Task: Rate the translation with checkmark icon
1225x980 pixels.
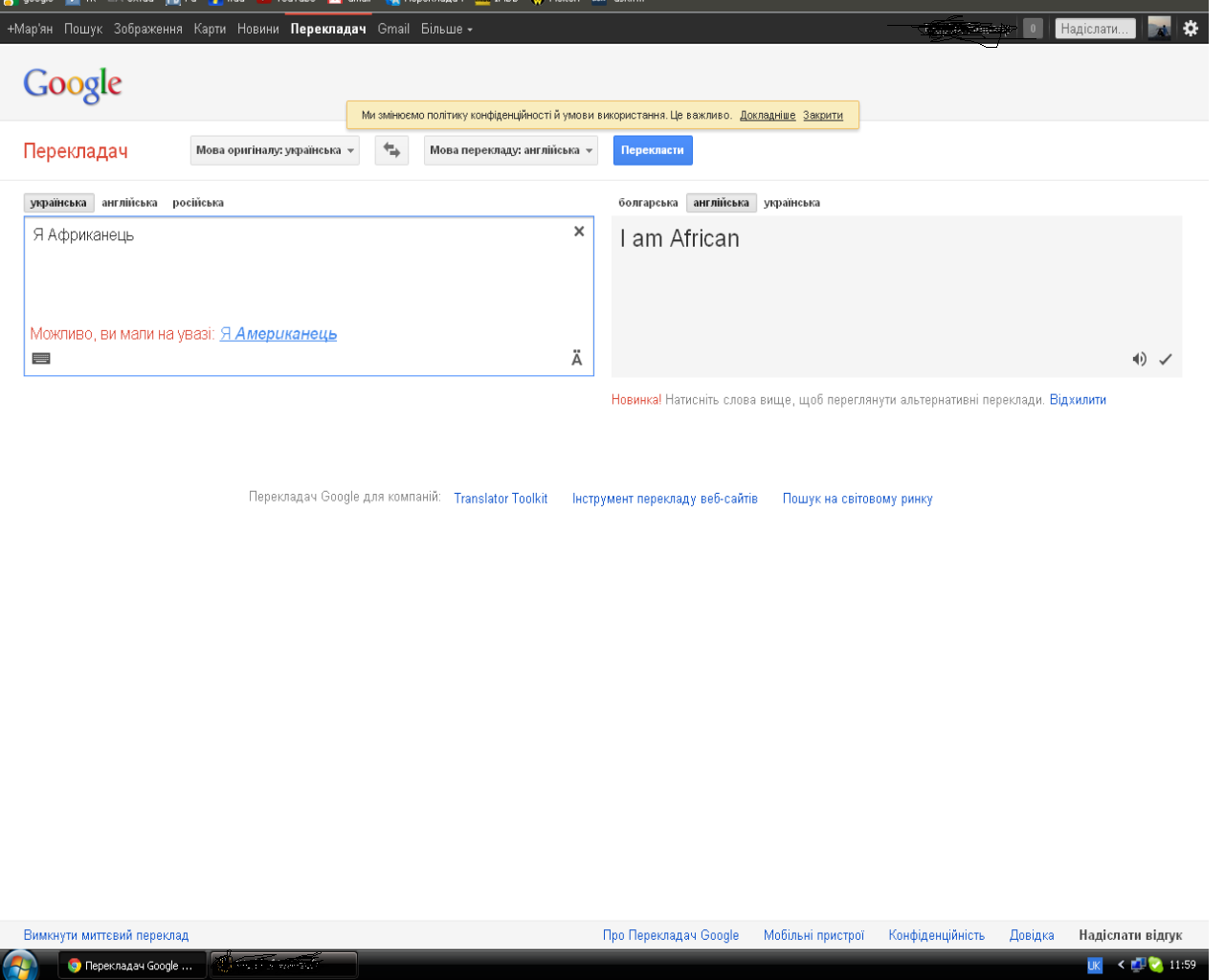Action: click(1166, 360)
